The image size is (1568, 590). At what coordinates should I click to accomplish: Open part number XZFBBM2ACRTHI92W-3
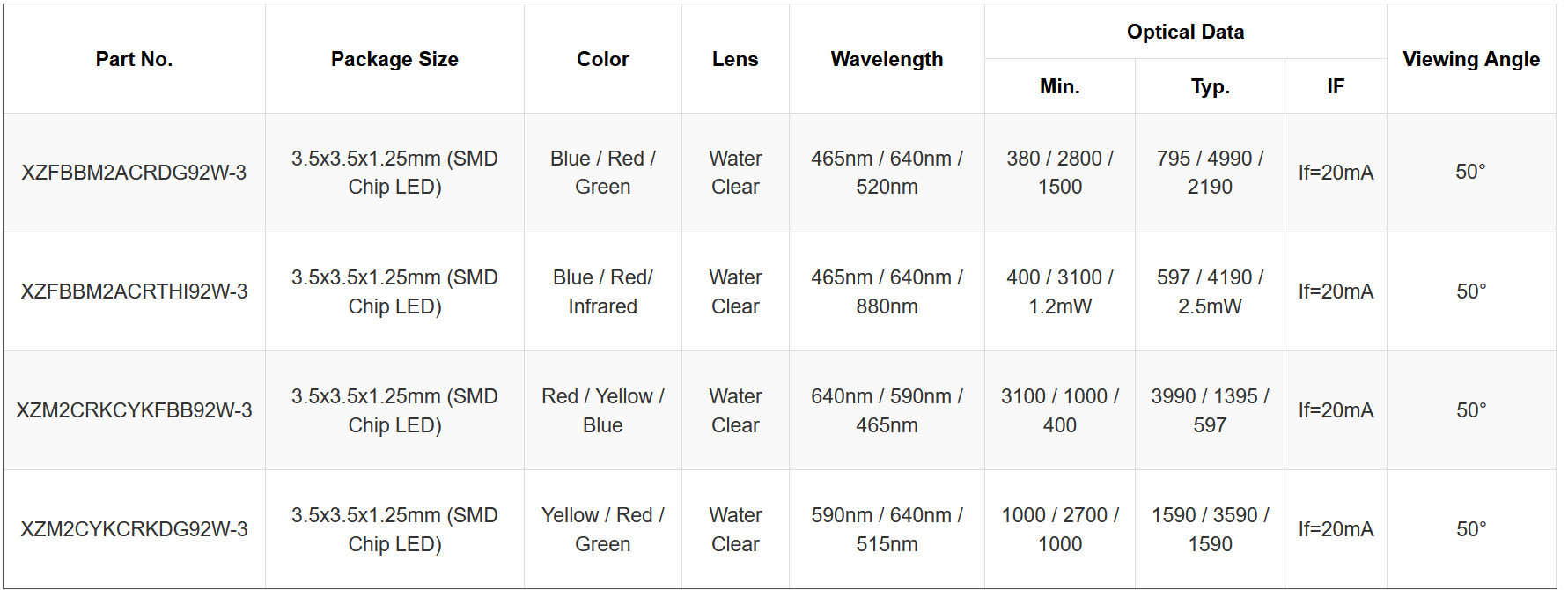click(134, 291)
